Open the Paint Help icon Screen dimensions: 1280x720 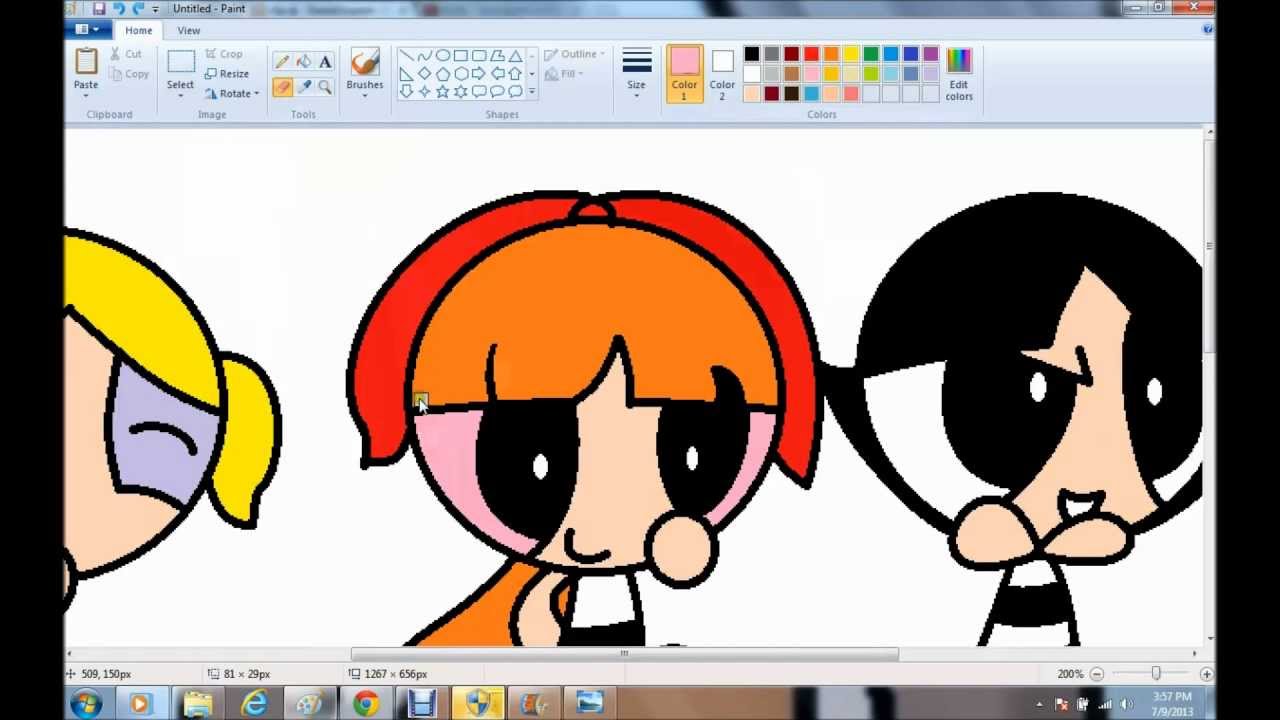[1207, 30]
